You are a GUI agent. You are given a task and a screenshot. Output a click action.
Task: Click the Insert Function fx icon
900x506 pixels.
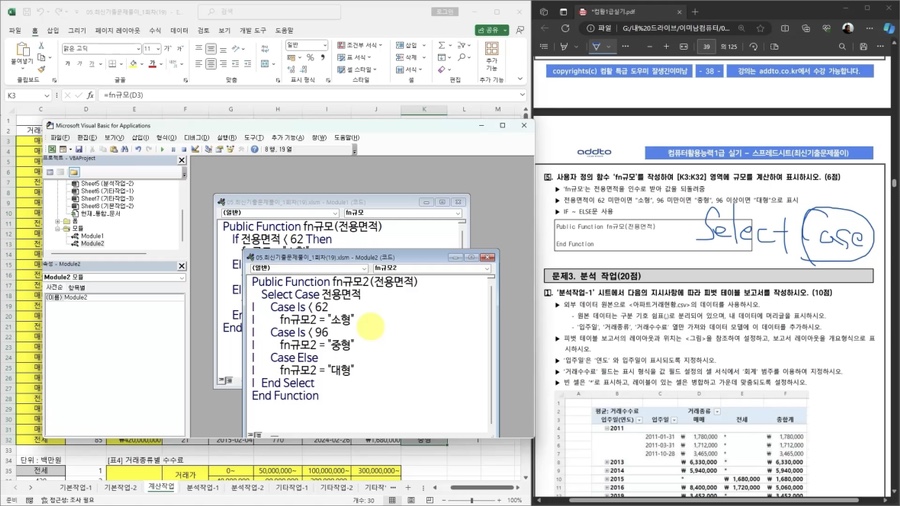click(90, 95)
